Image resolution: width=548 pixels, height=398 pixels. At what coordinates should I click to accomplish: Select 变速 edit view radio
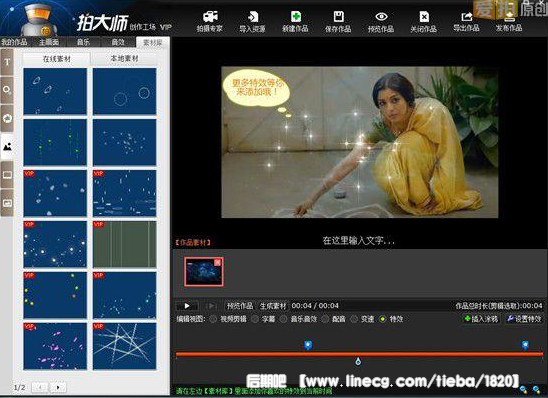coord(354,319)
